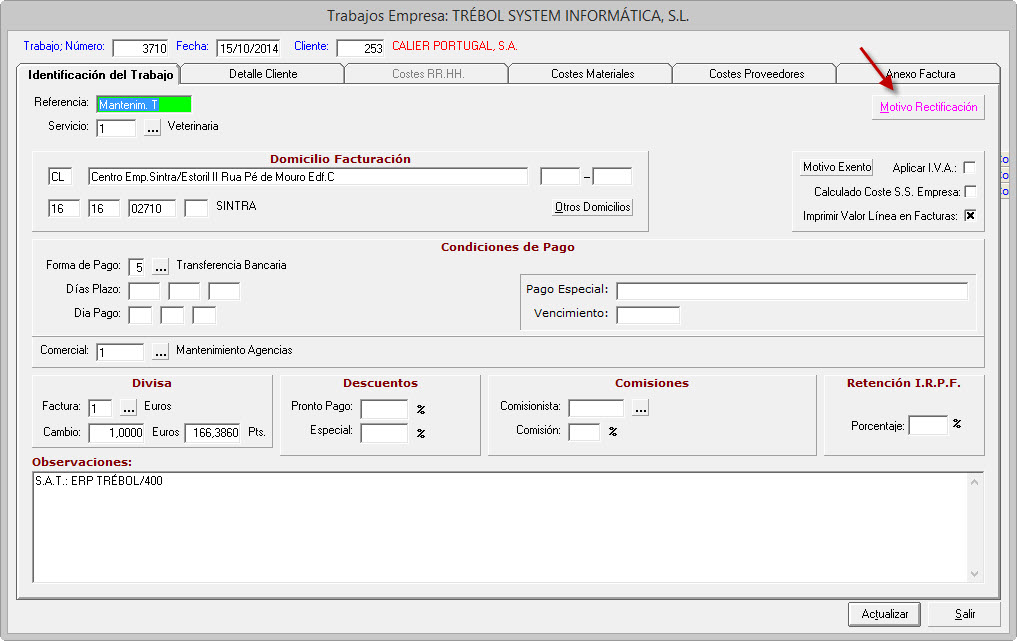Select the Costes RR.HH. tab

coord(427,74)
